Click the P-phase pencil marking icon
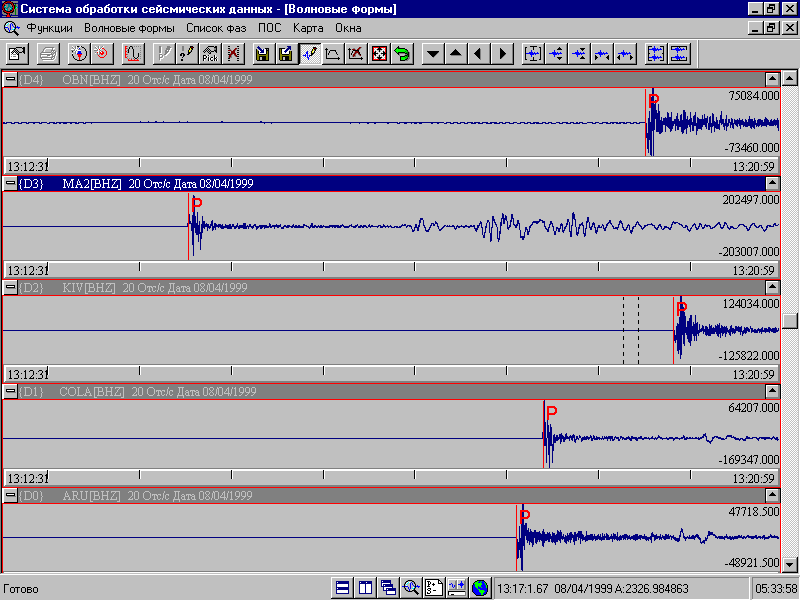 [164, 54]
